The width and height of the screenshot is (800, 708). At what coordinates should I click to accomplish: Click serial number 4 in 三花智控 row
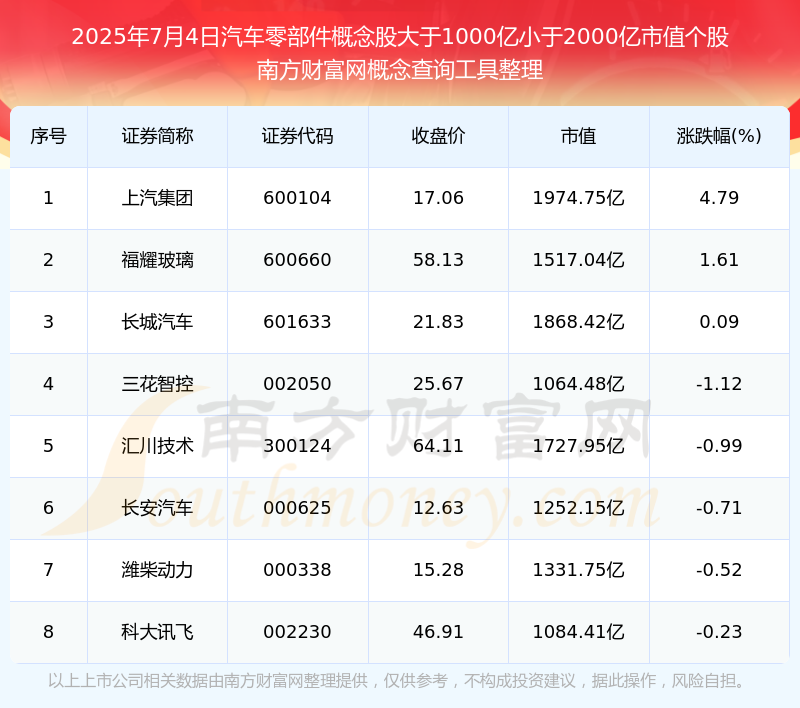click(x=48, y=384)
